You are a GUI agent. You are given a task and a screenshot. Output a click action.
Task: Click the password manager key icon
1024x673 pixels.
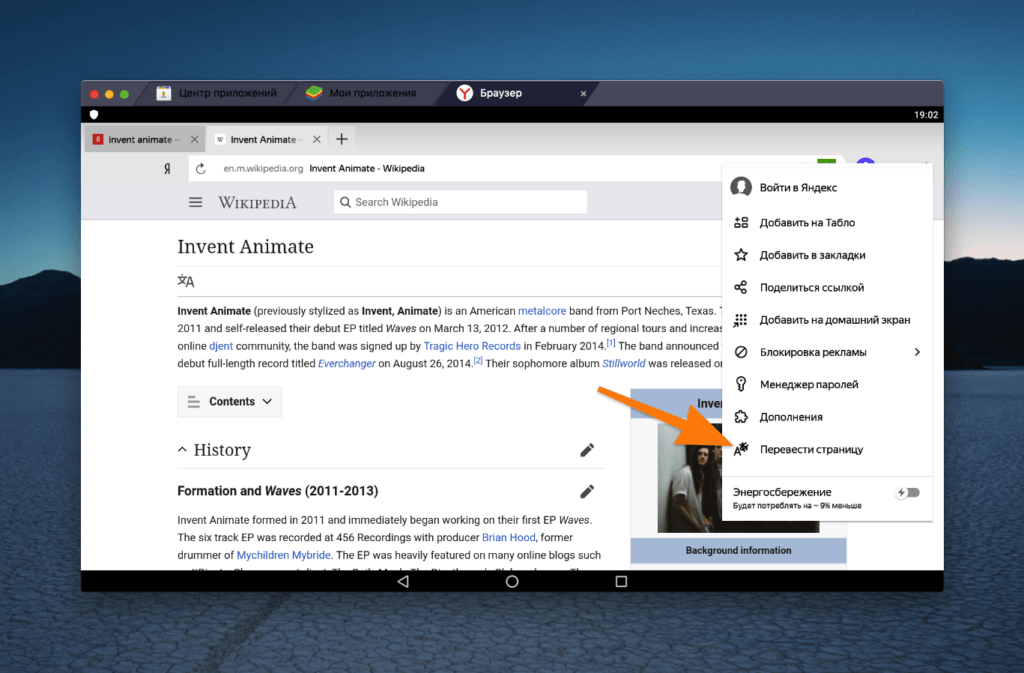tap(741, 384)
